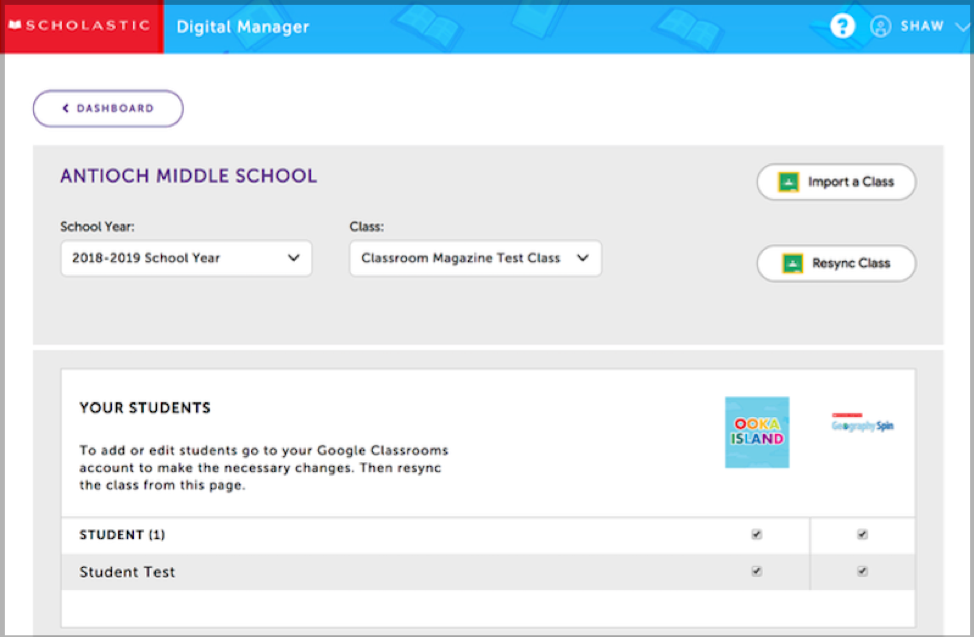The image size is (974, 637).
Task: Uncheck Geography Spin for Student Test
Action: tap(862, 572)
